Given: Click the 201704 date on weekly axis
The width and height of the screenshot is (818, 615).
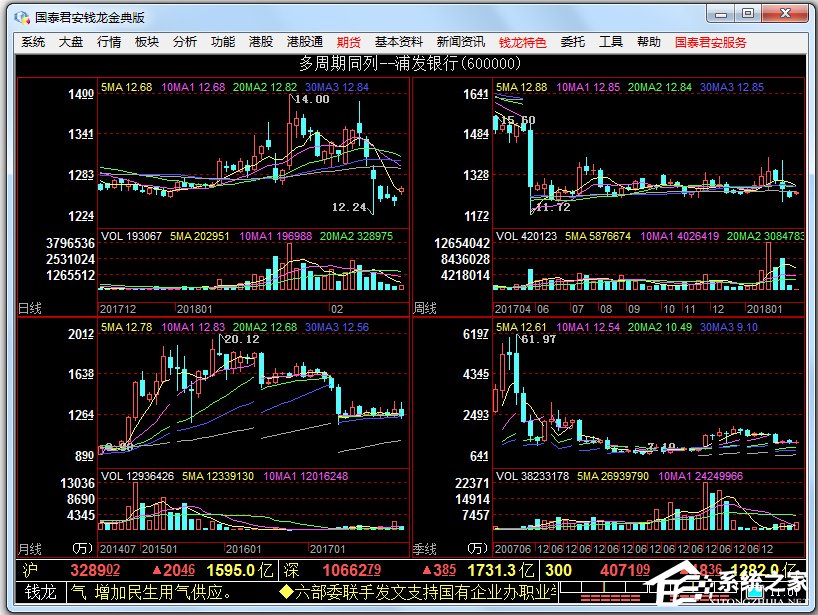Looking at the screenshot, I should [513, 309].
